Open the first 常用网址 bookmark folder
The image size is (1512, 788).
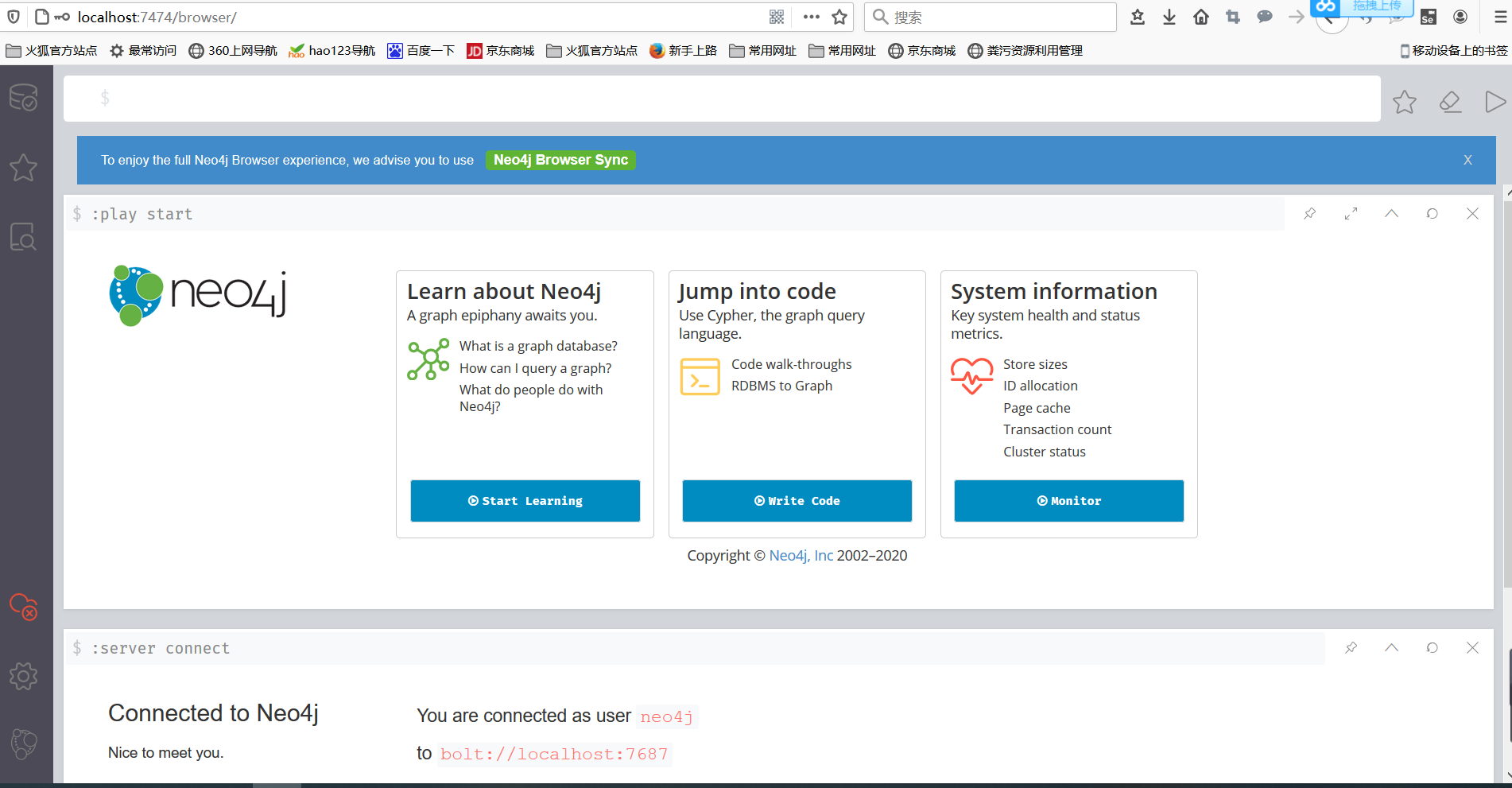coord(762,50)
